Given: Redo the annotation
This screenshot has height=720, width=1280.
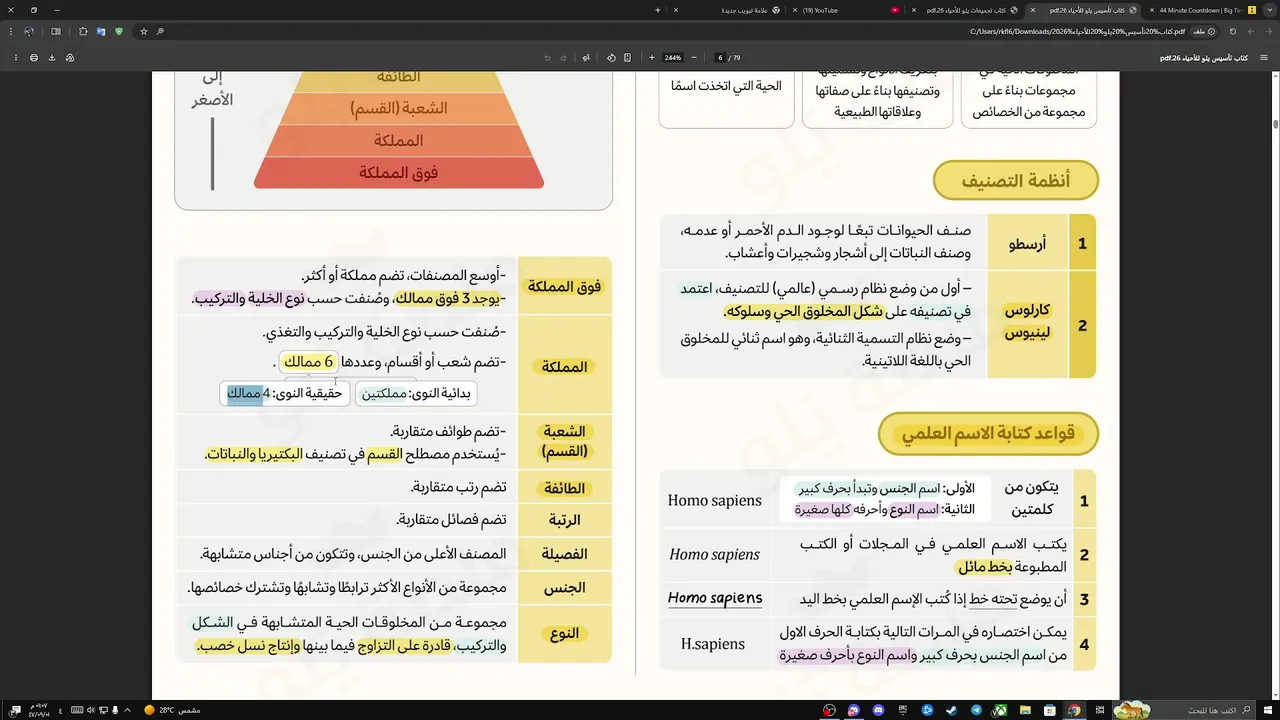Looking at the screenshot, I should [x=563, y=57].
